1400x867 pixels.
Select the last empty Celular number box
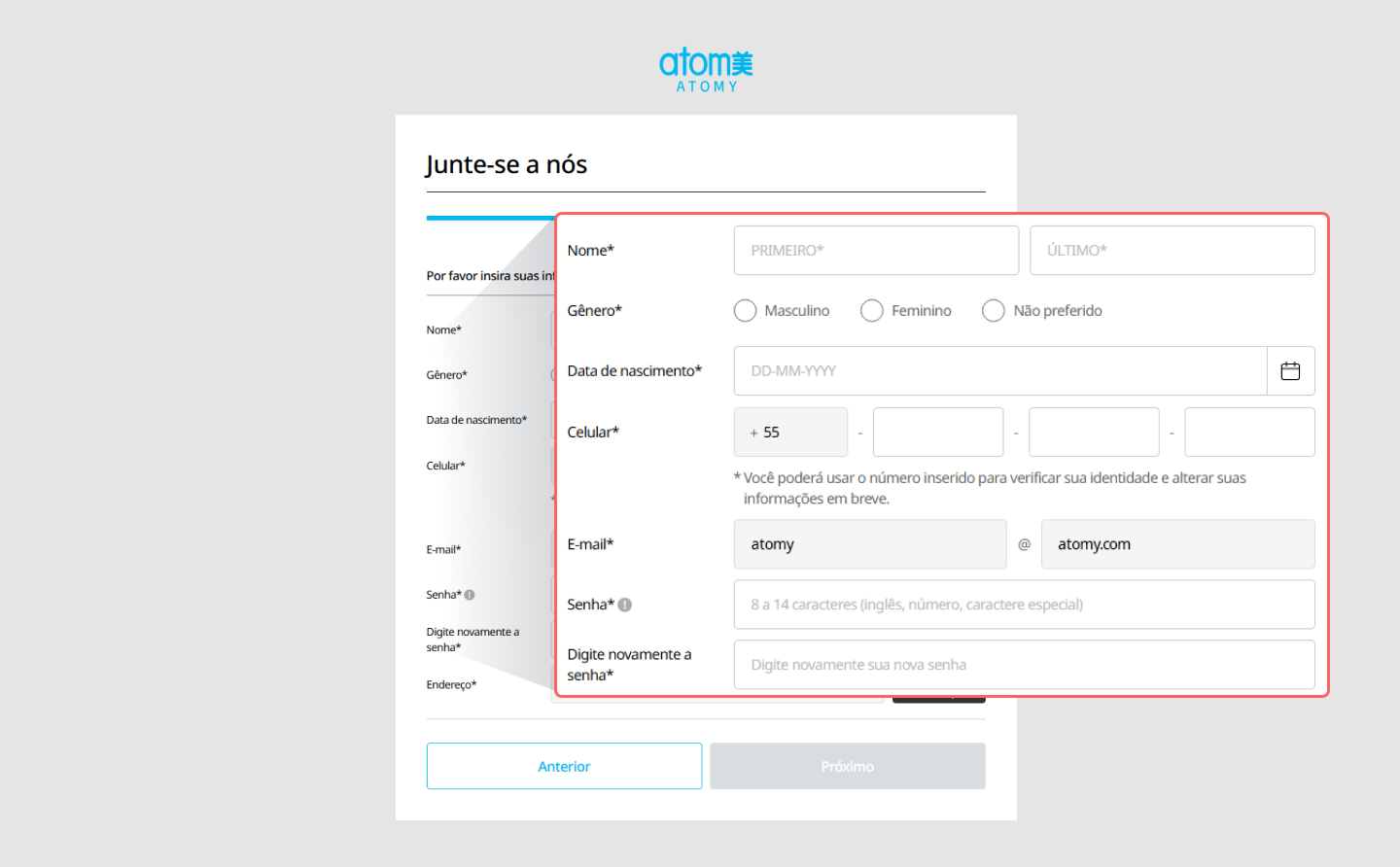1249,433
